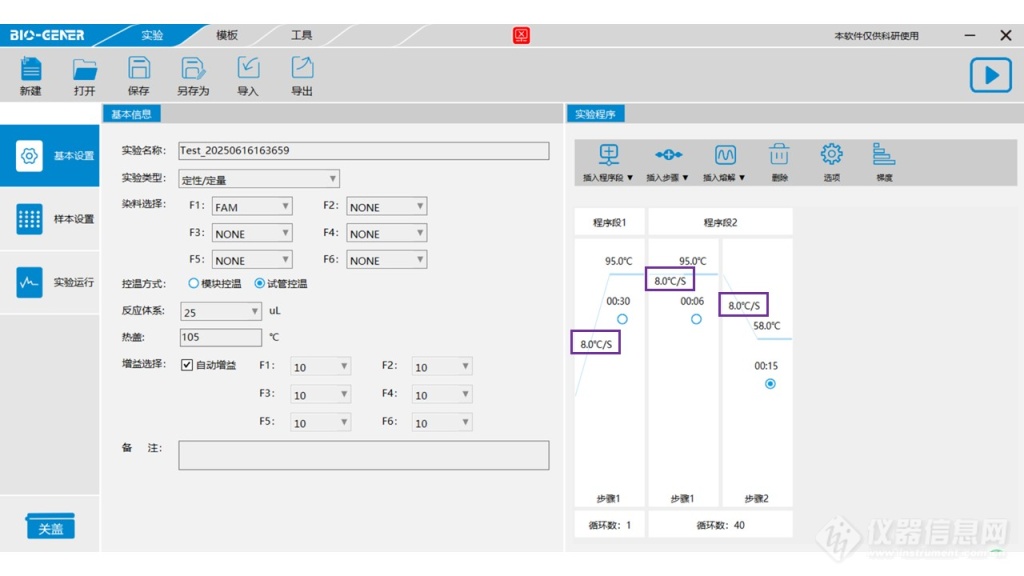Select the 试管控温 radio button
Screen dimensions: 1024x576
click(260, 284)
